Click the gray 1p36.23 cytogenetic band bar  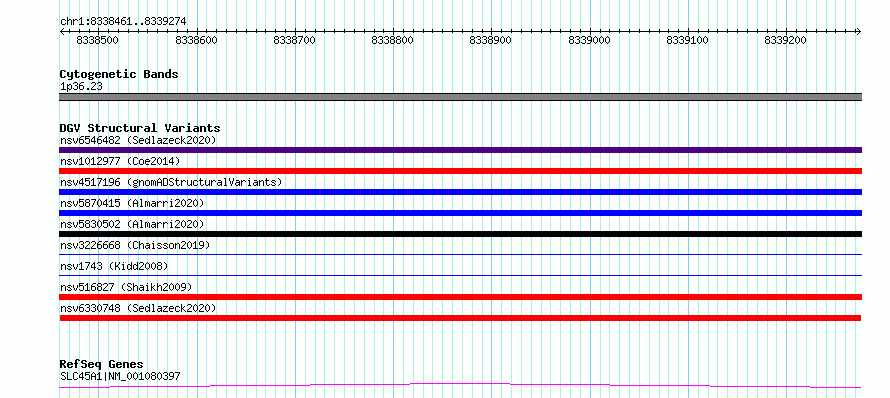[x=460, y=97]
